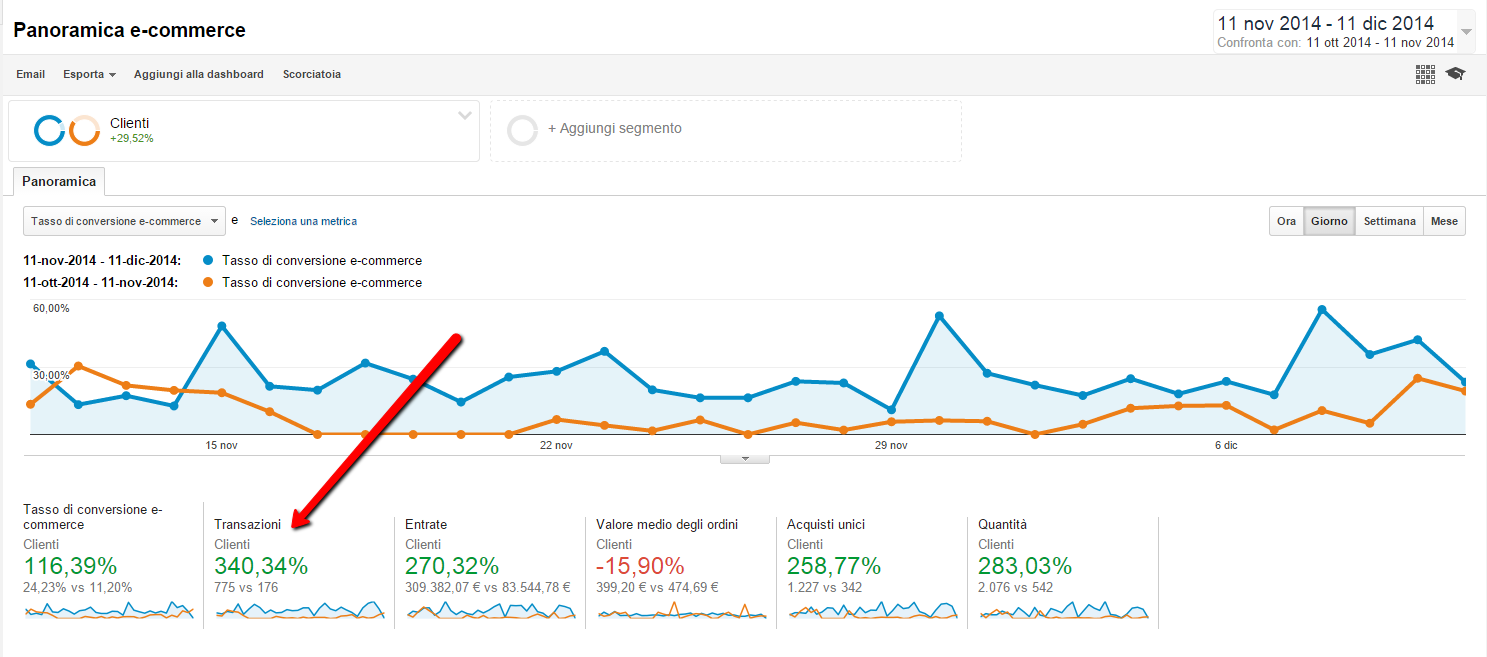Collapse chart using handle below graph
Viewport: 1487px width, 657px height.
tap(744, 459)
